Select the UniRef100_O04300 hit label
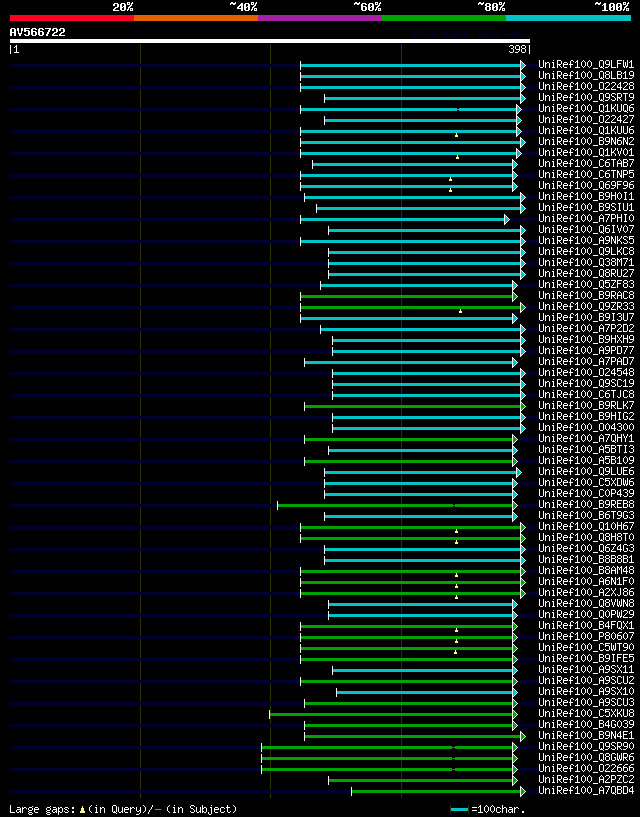The image size is (640, 817). [586, 428]
